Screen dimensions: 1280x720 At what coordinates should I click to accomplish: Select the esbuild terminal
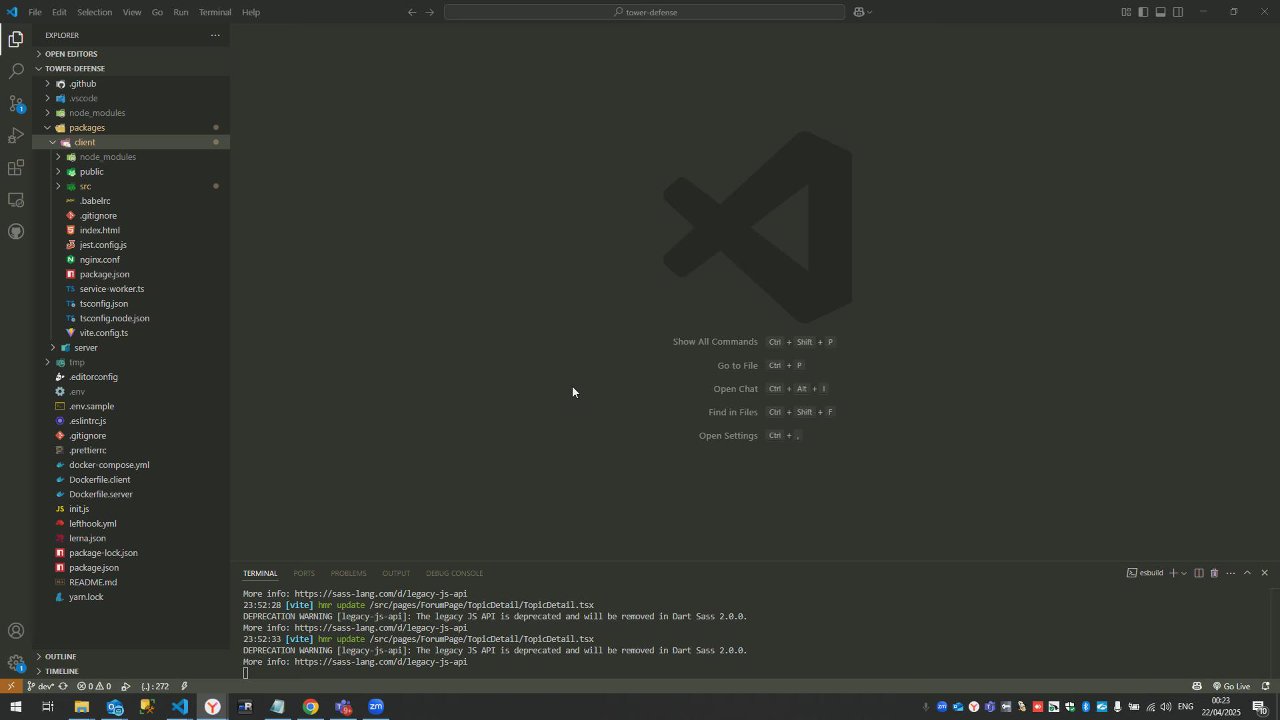1145,573
